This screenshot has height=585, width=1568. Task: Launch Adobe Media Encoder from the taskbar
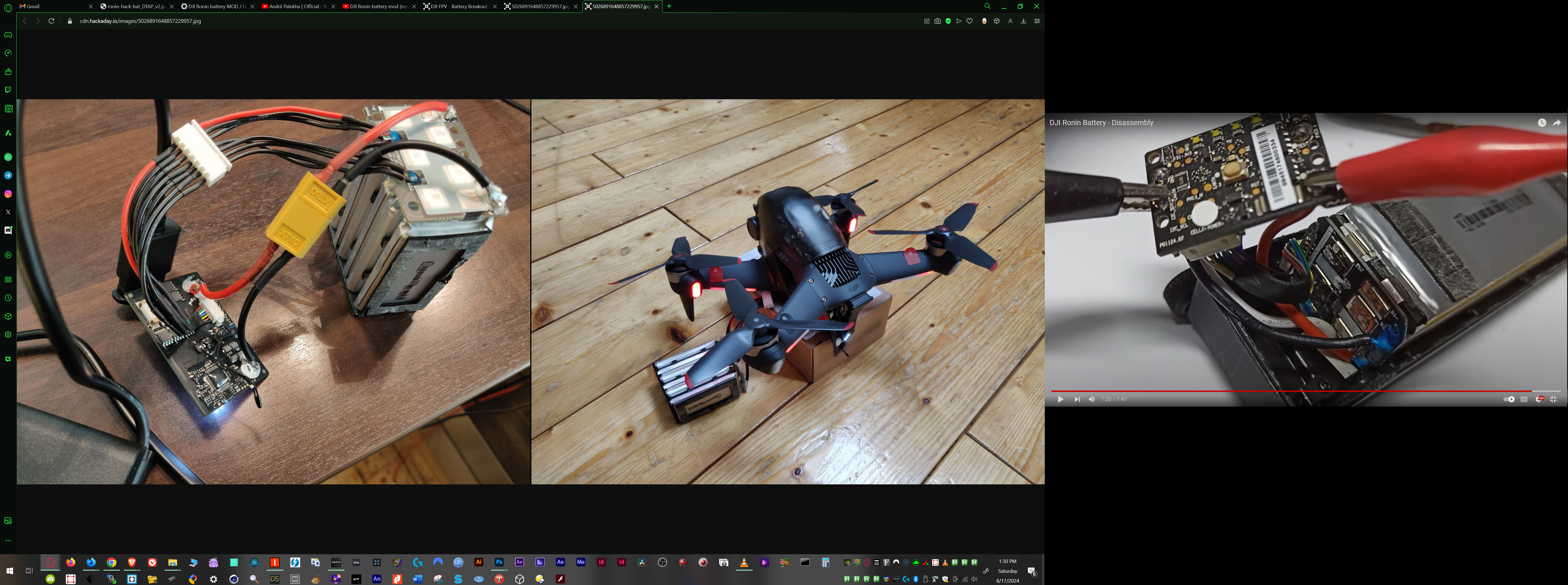(x=581, y=562)
